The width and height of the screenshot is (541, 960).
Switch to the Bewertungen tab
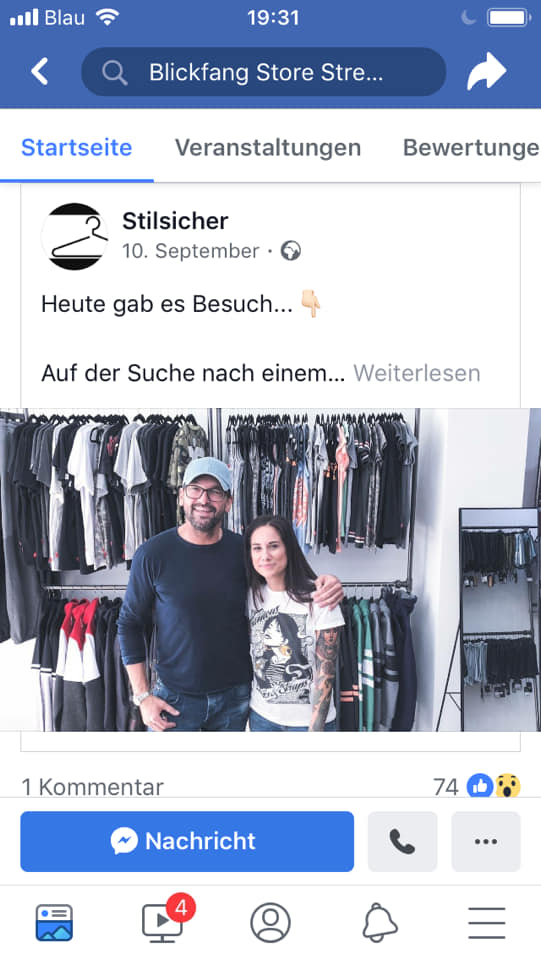click(x=471, y=148)
